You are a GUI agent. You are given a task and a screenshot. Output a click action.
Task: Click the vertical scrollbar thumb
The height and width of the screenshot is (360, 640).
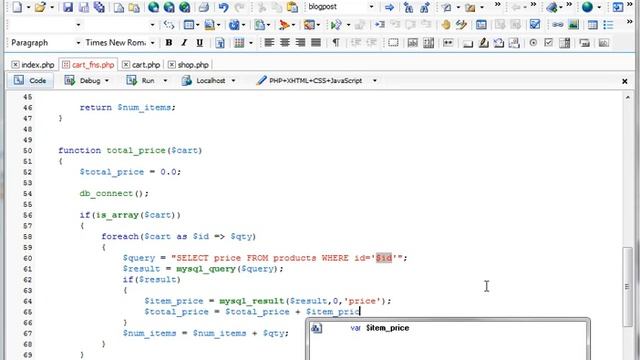627,287
